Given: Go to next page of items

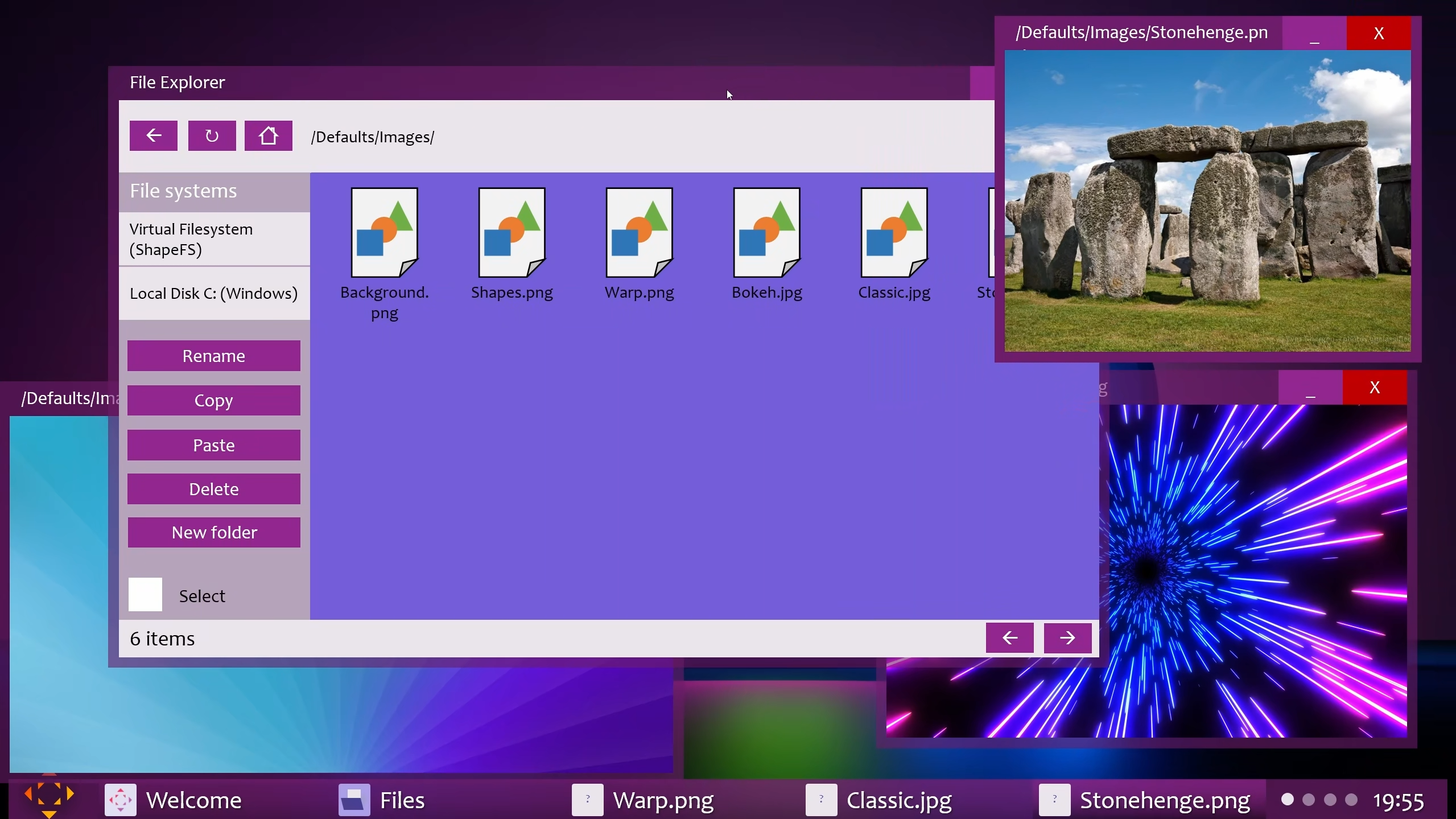Looking at the screenshot, I should click(1067, 637).
